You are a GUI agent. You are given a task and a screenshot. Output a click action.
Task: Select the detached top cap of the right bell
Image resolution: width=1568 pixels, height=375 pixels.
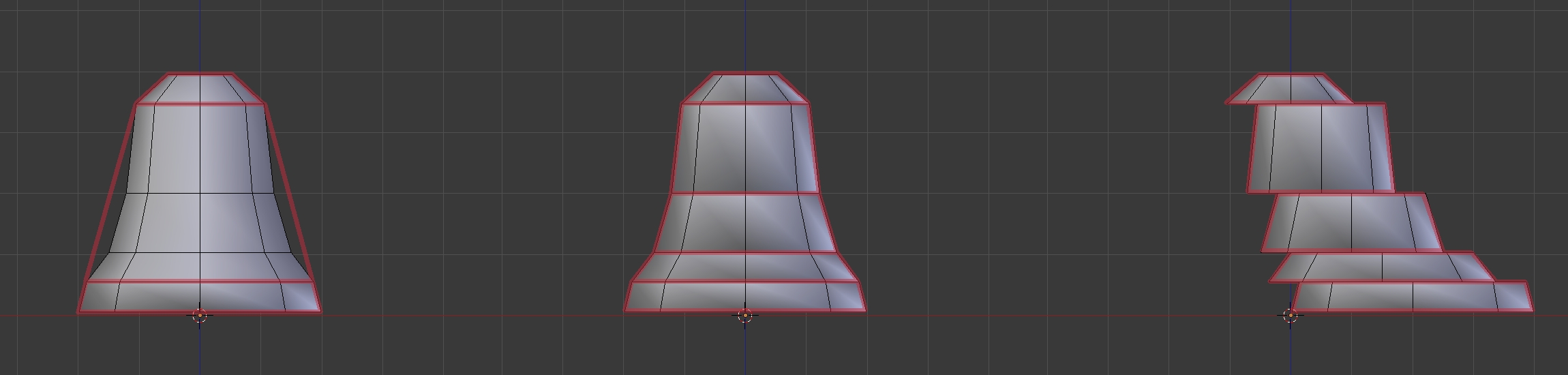(1290, 89)
